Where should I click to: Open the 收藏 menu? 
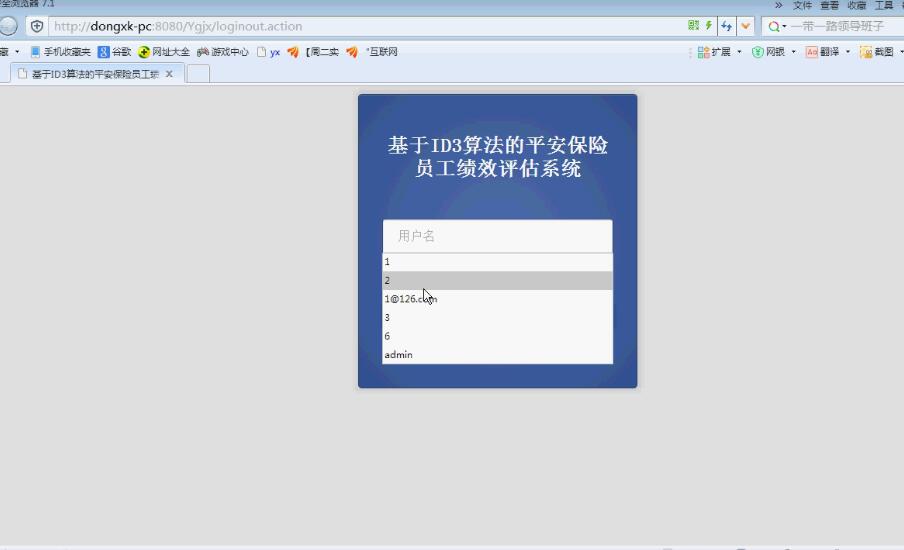click(857, 5)
